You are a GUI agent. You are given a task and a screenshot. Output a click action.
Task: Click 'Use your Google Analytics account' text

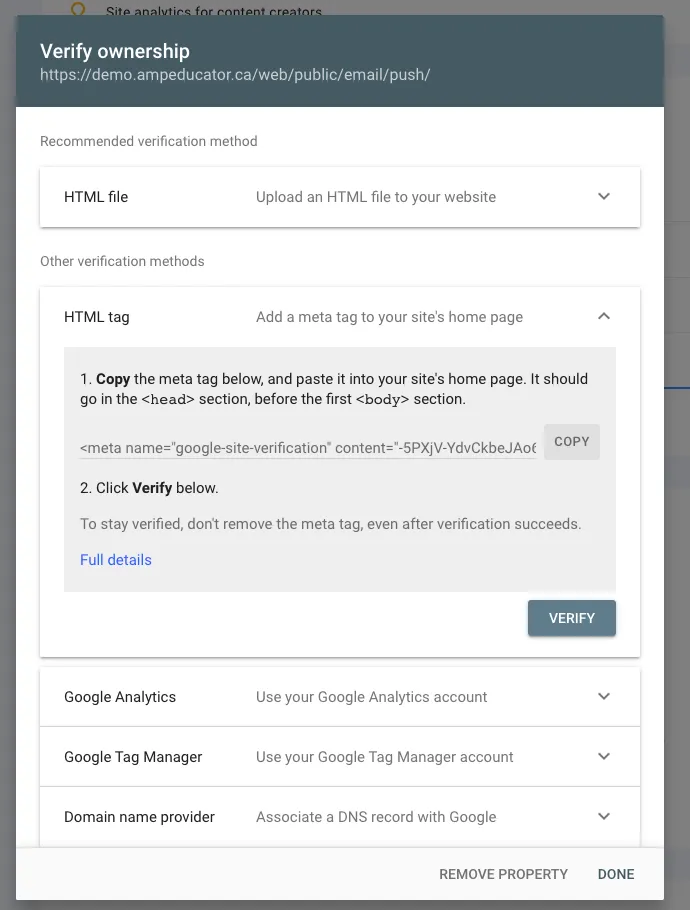pyautogui.click(x=371, y=697)
